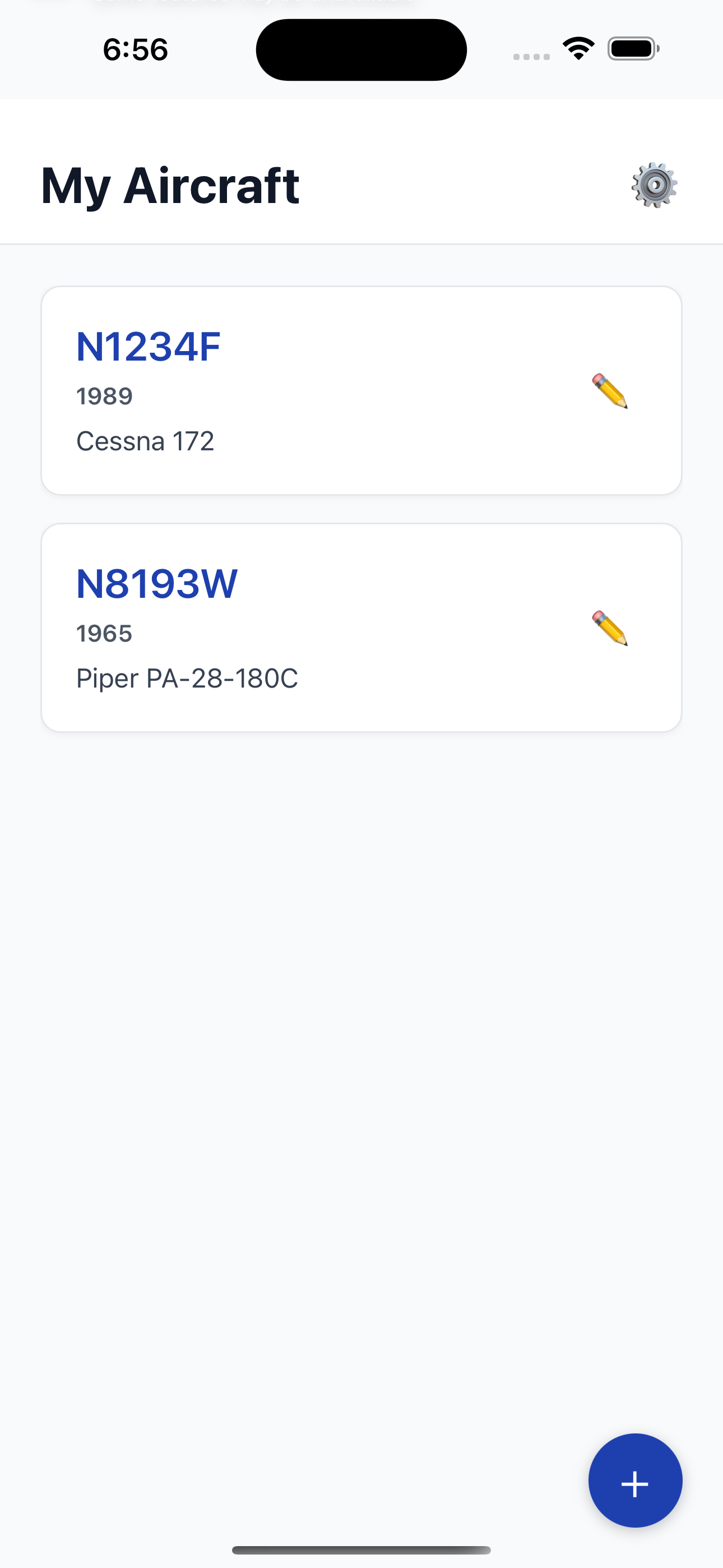Open the N1234F tail number link
This screenshot has width=723, height=1568.
coord(148,347)
